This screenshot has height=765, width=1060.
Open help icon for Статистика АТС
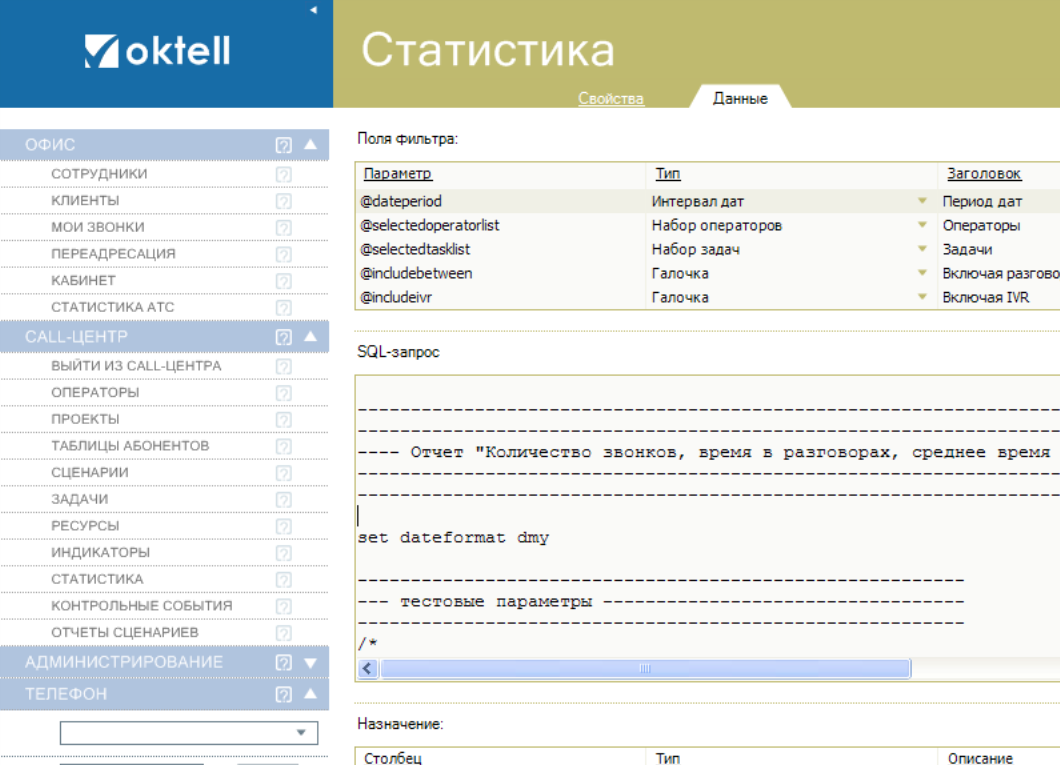point(283,308)
